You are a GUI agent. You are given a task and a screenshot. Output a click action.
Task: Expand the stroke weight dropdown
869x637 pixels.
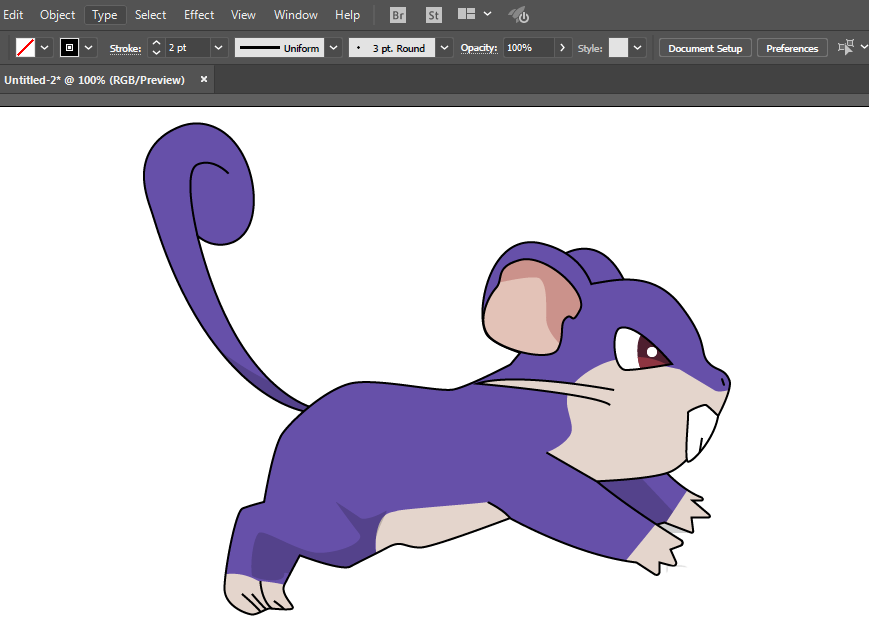click(x=218, y=48)
